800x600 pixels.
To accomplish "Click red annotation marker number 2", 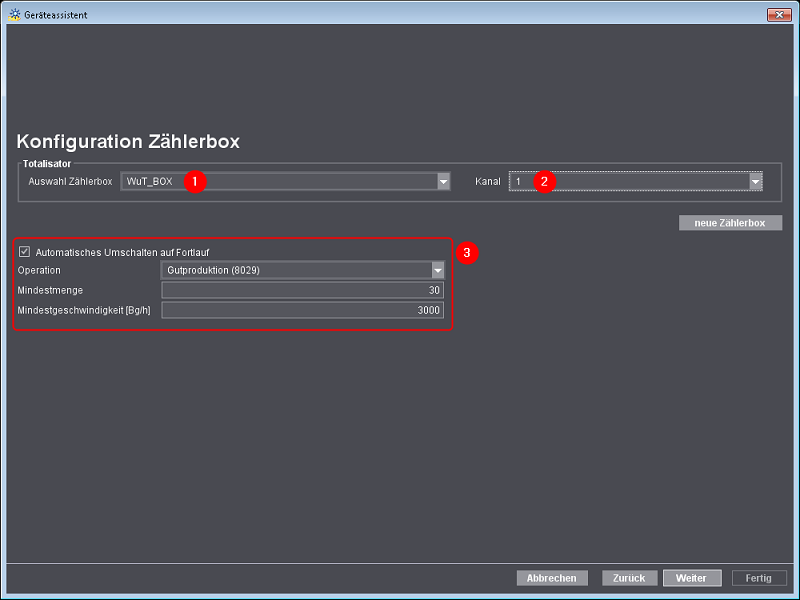I will coord(544,181).
